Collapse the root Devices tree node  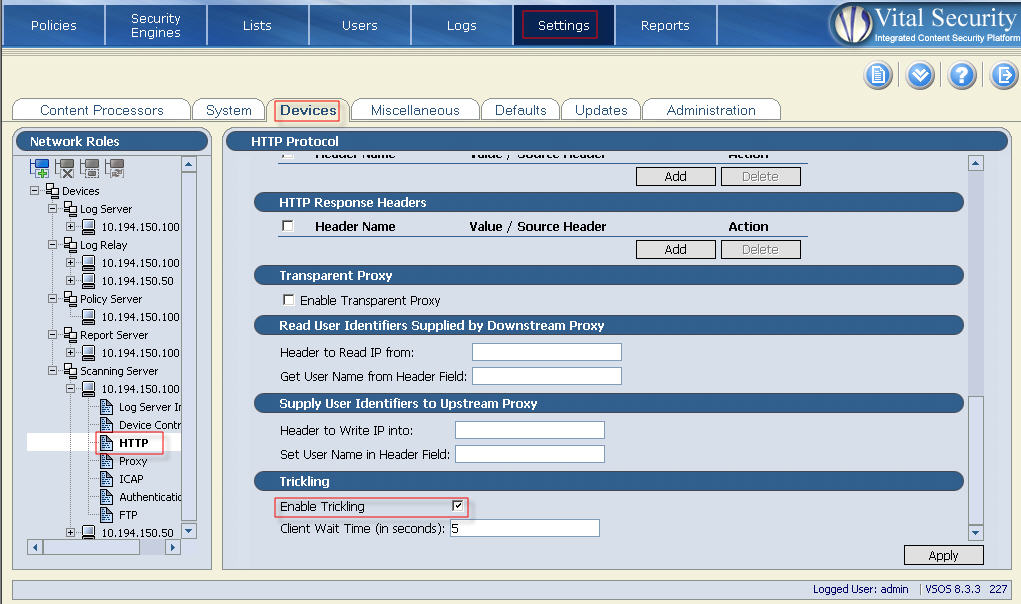[x=35, y=191]
